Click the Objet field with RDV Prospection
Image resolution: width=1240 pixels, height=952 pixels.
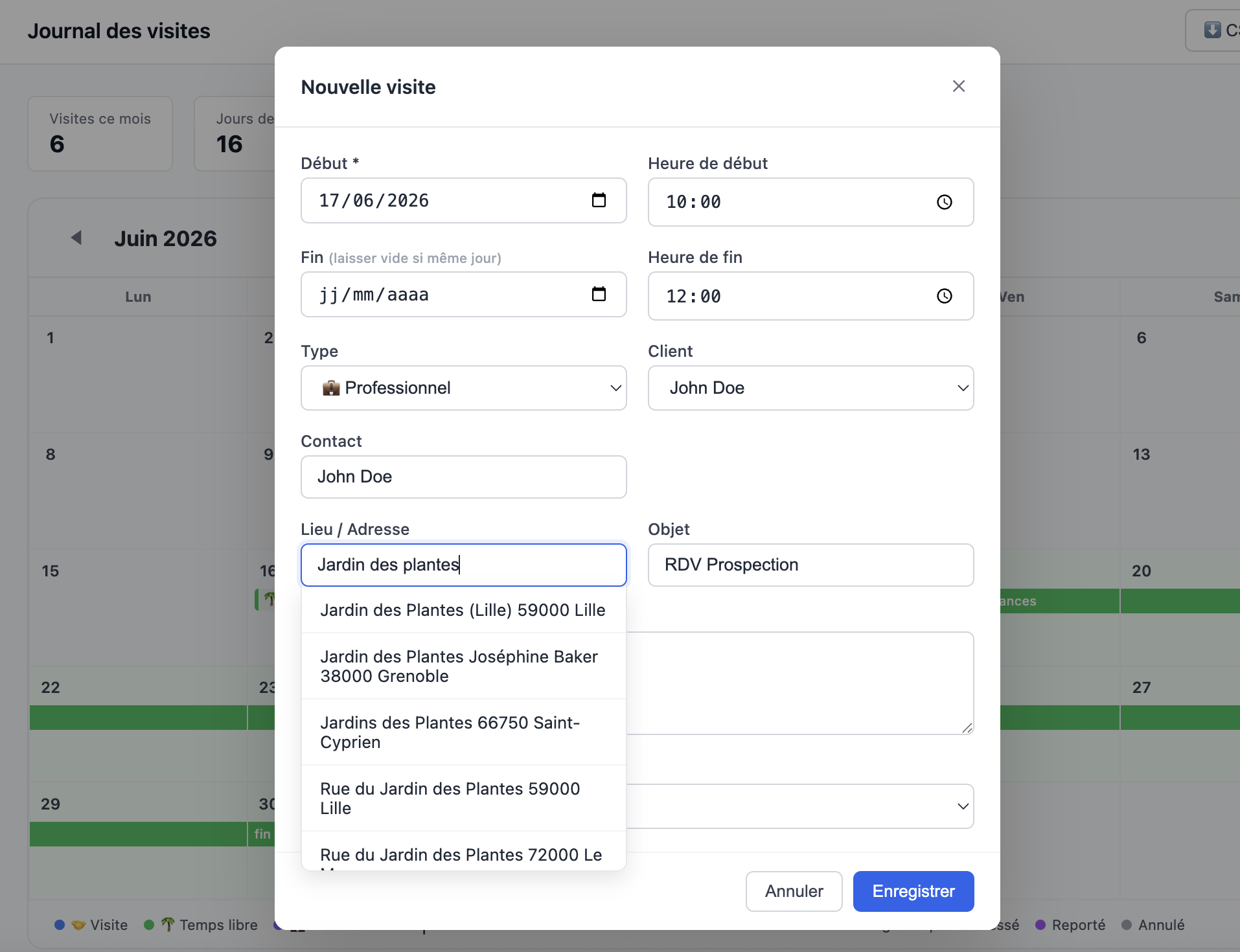tap(811, 565)
